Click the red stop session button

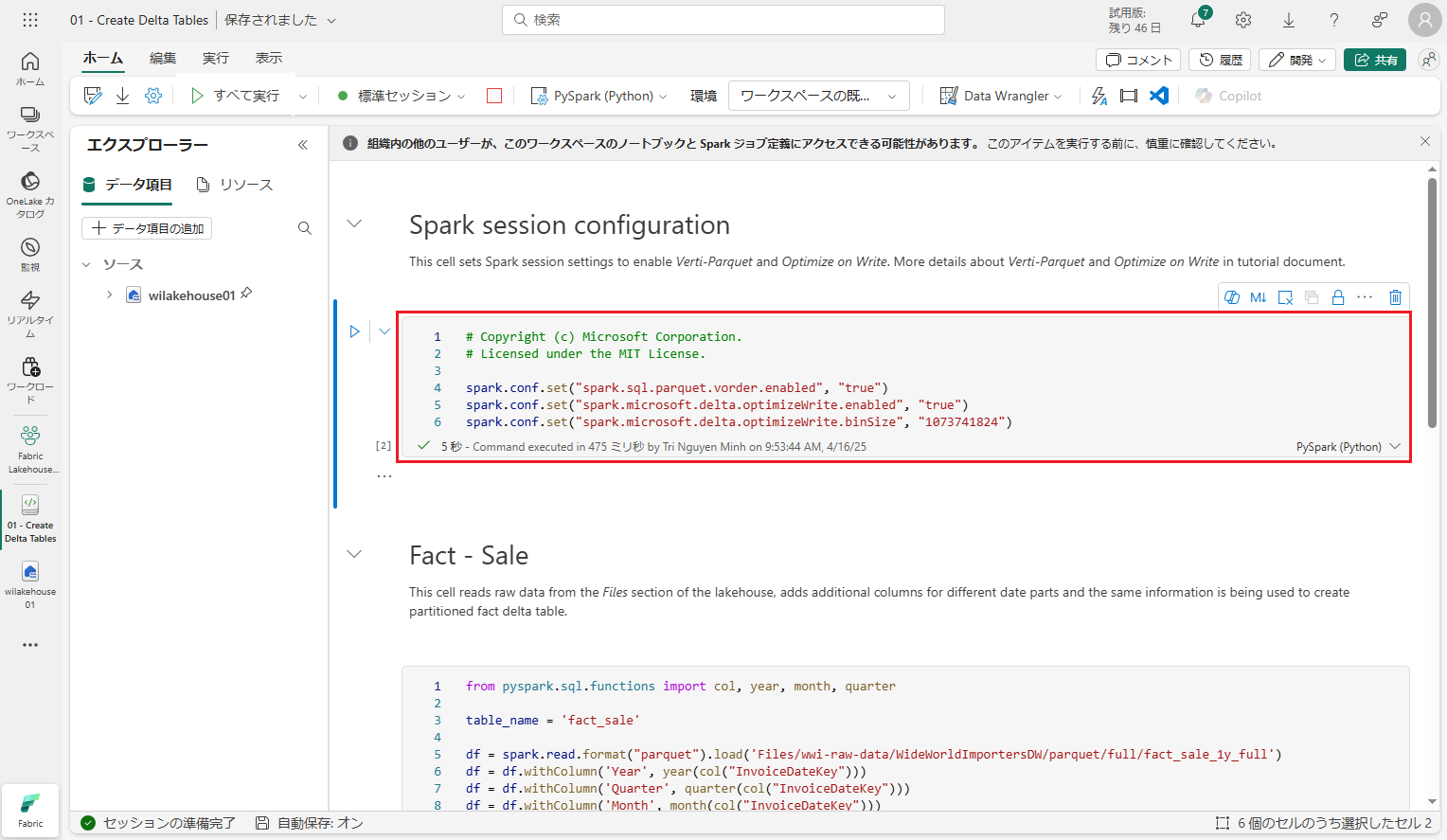click(494, 96)
